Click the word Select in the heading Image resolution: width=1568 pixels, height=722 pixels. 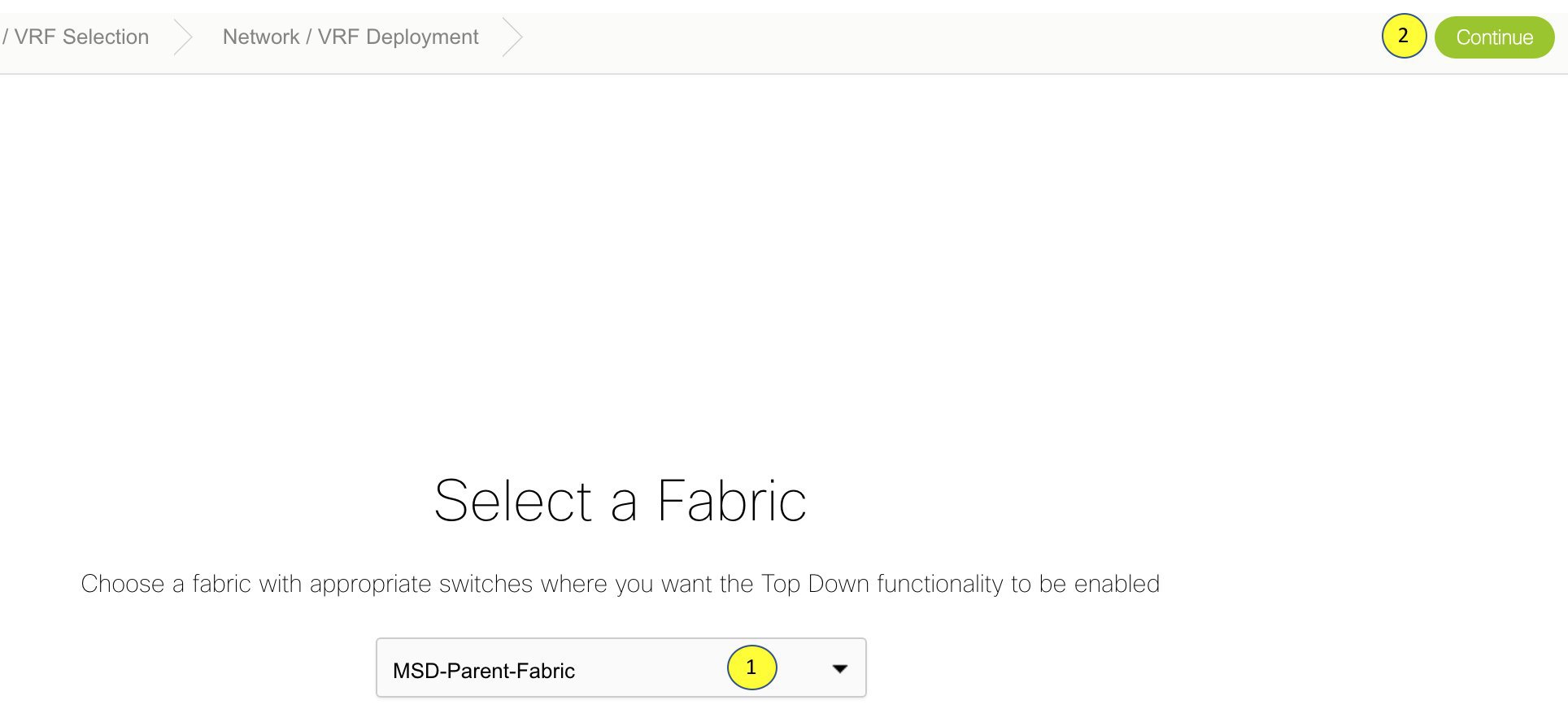[513, 501]
